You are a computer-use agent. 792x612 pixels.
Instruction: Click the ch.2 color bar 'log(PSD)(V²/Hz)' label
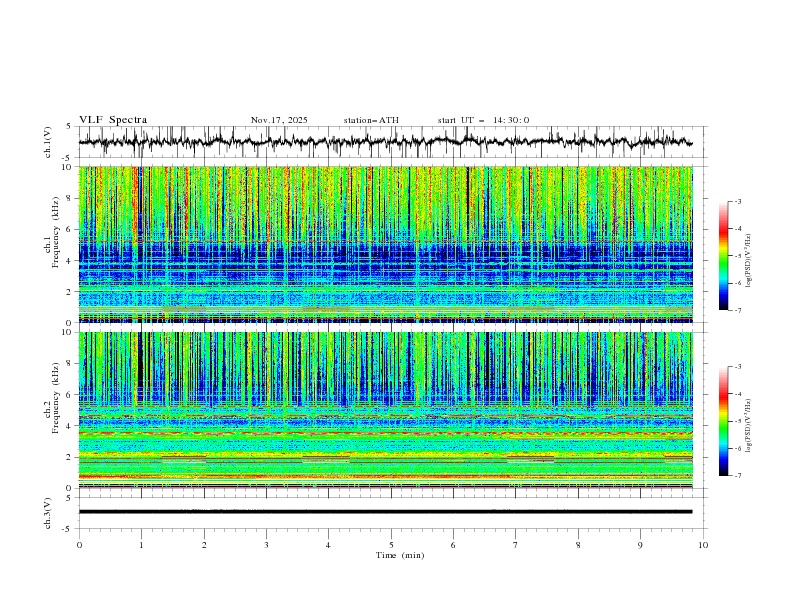[749, 426]
